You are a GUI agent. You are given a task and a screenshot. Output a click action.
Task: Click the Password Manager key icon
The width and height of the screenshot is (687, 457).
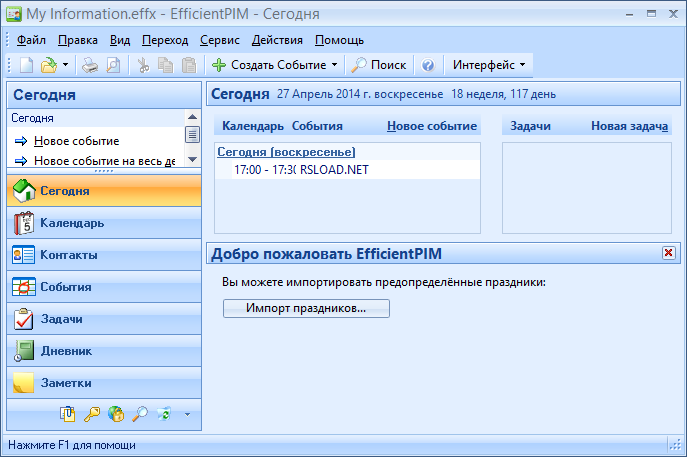[92, 414]
